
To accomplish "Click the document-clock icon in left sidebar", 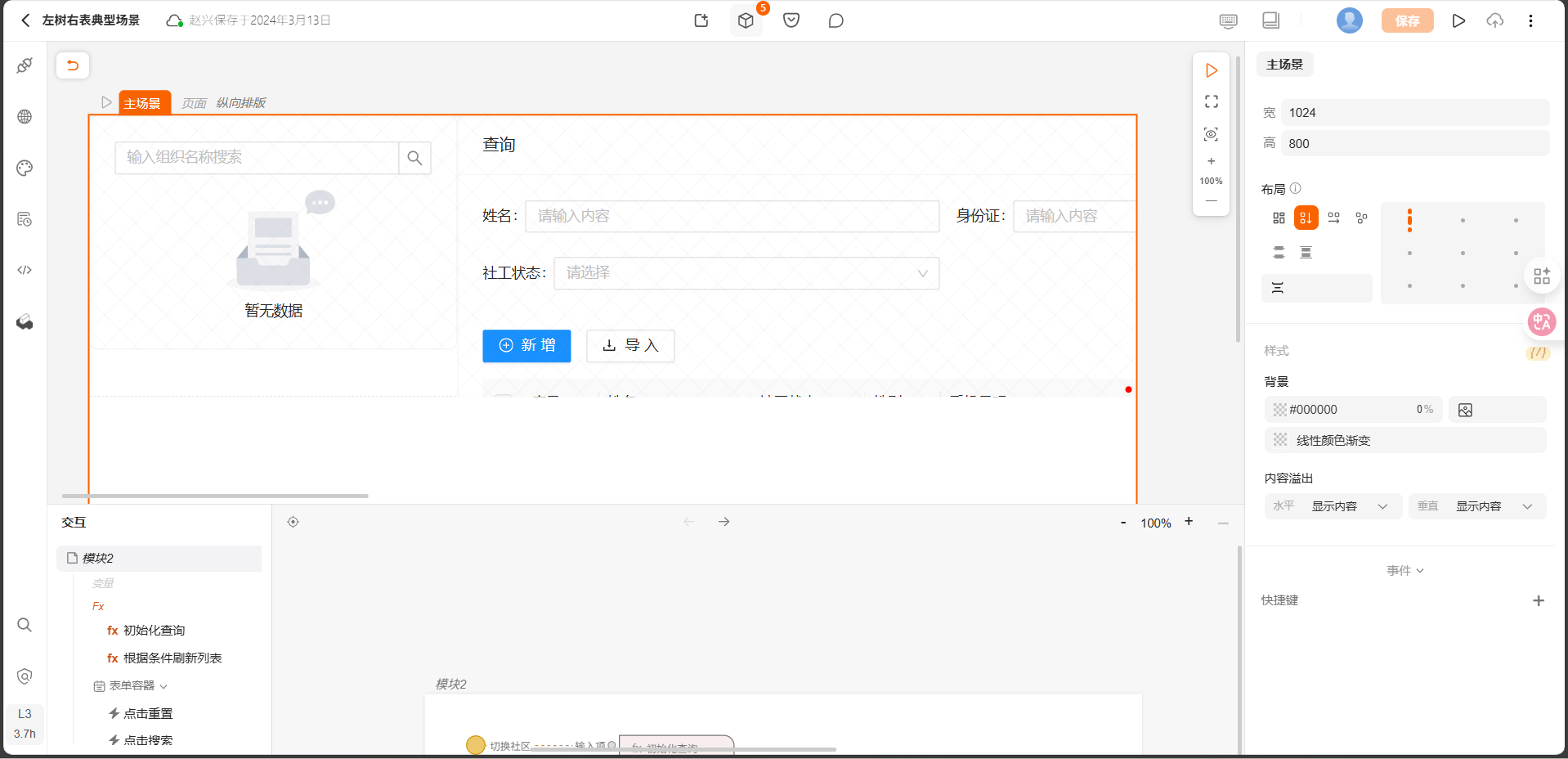I will coord(25,219).
